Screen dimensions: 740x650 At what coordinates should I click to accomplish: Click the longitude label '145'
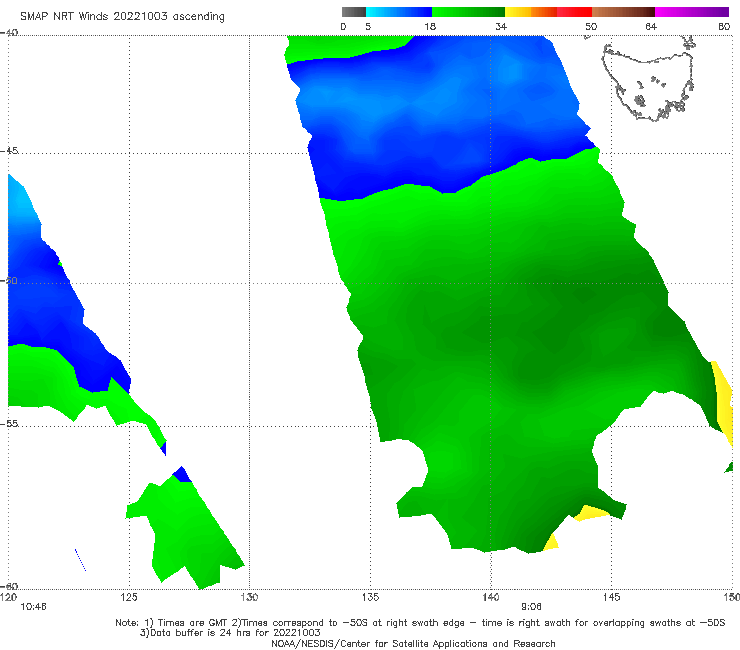click(612, 597)
